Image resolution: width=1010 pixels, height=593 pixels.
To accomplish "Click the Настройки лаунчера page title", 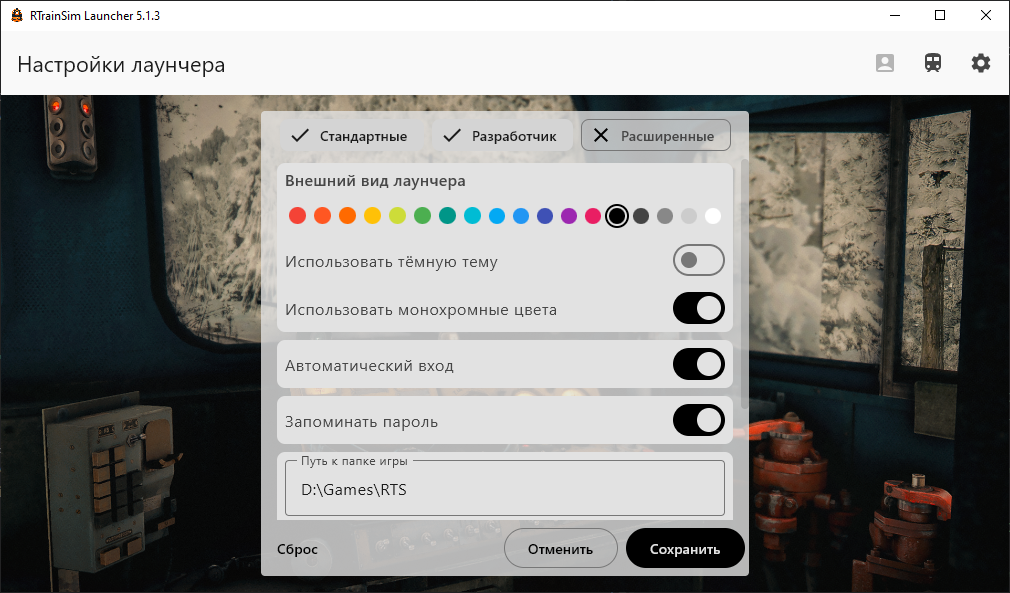I will [121, 64].
